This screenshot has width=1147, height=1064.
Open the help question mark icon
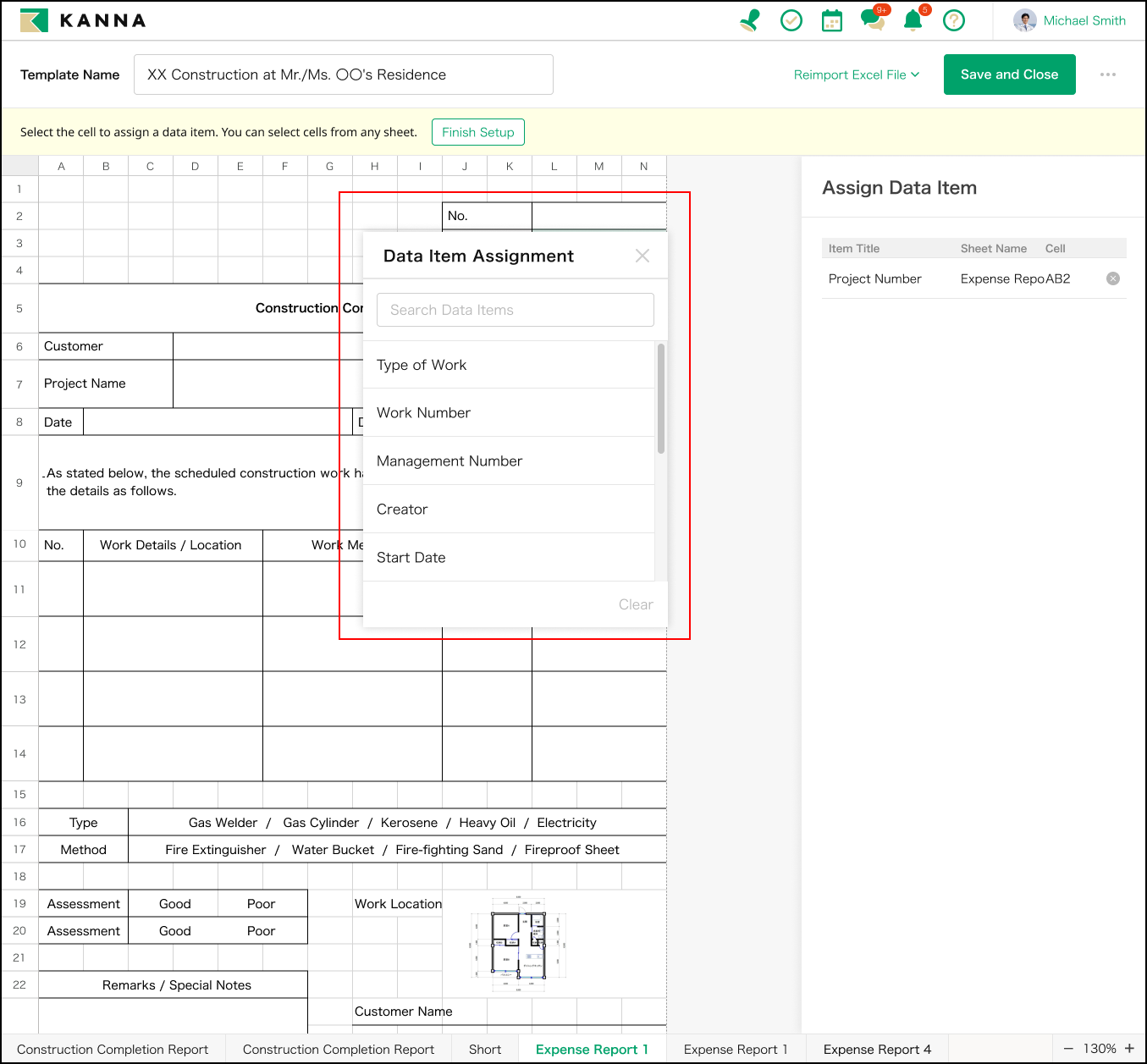tap(954, 20)
